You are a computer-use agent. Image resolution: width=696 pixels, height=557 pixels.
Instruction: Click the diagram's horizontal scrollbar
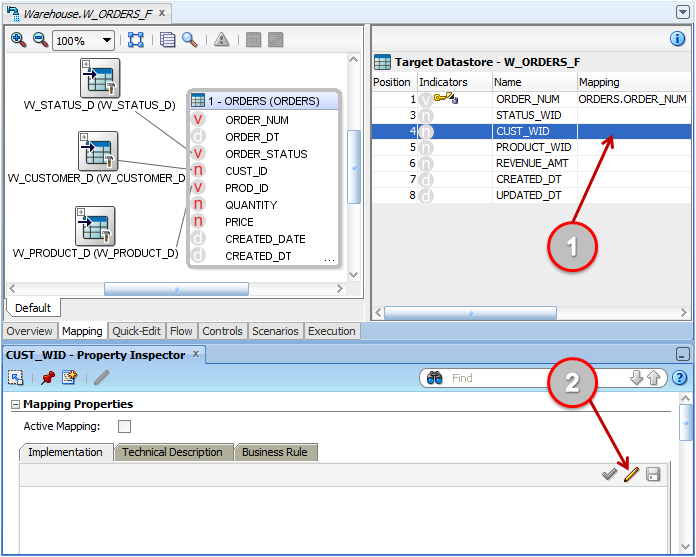click(x=176, y=289)
